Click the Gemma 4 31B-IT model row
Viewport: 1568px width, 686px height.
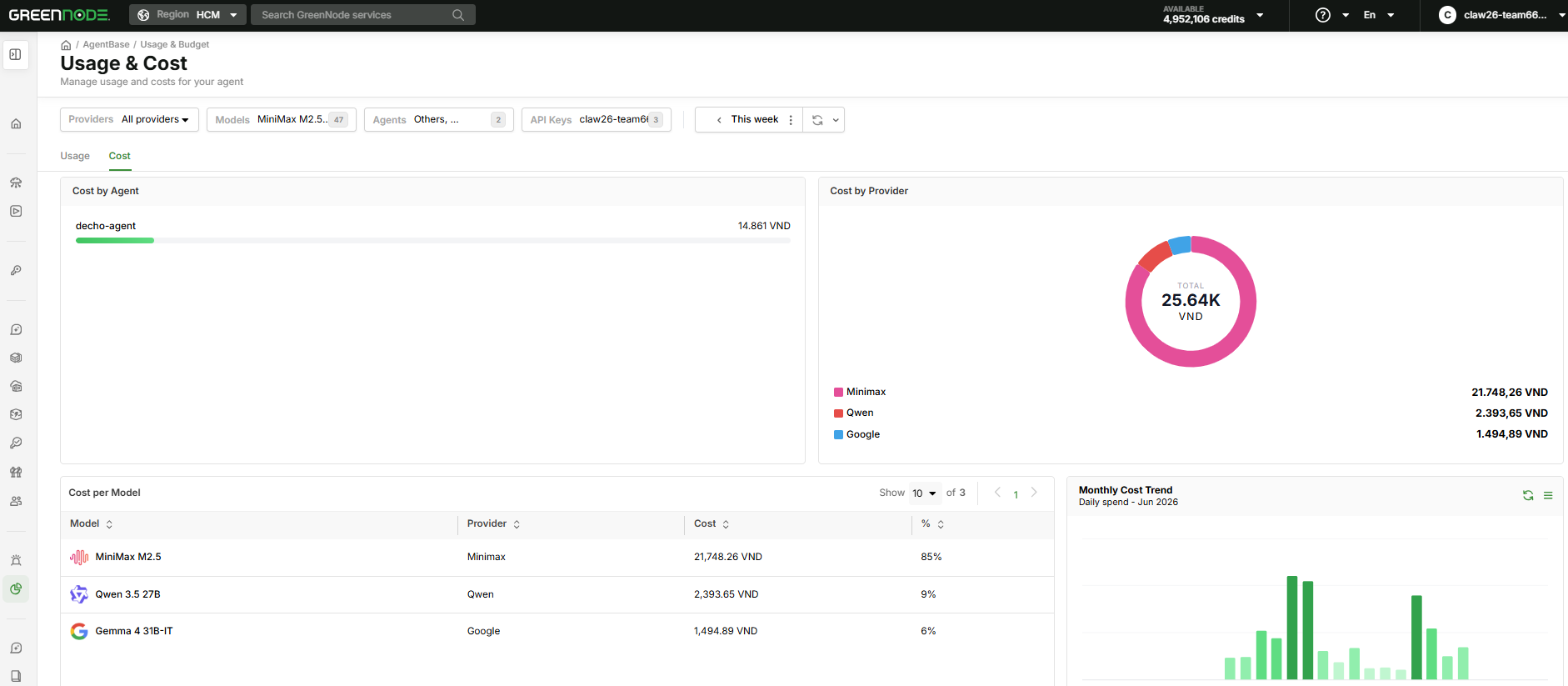pyautogui.click(x=557, y=632)
